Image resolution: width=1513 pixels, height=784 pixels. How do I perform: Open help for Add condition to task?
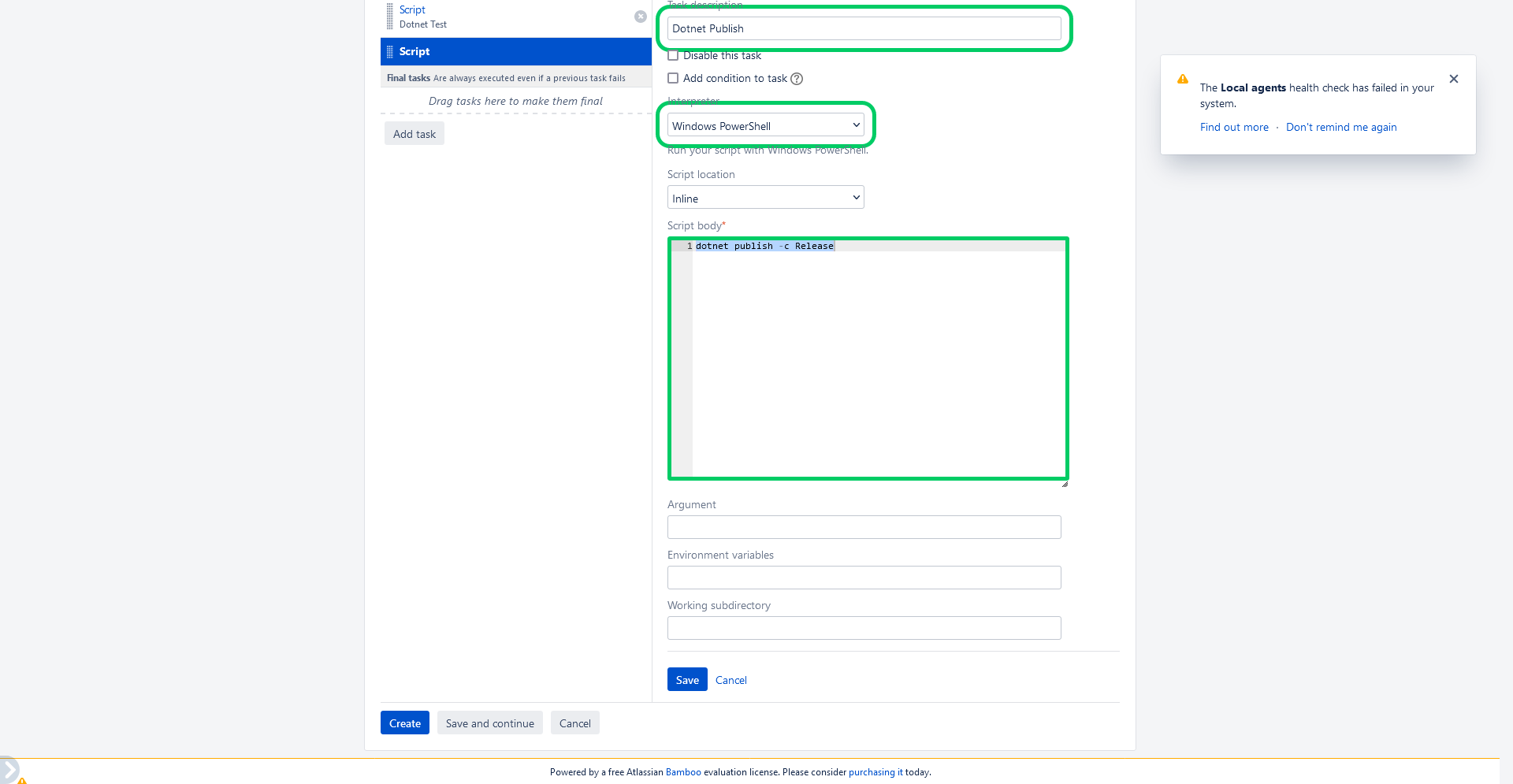797,79
